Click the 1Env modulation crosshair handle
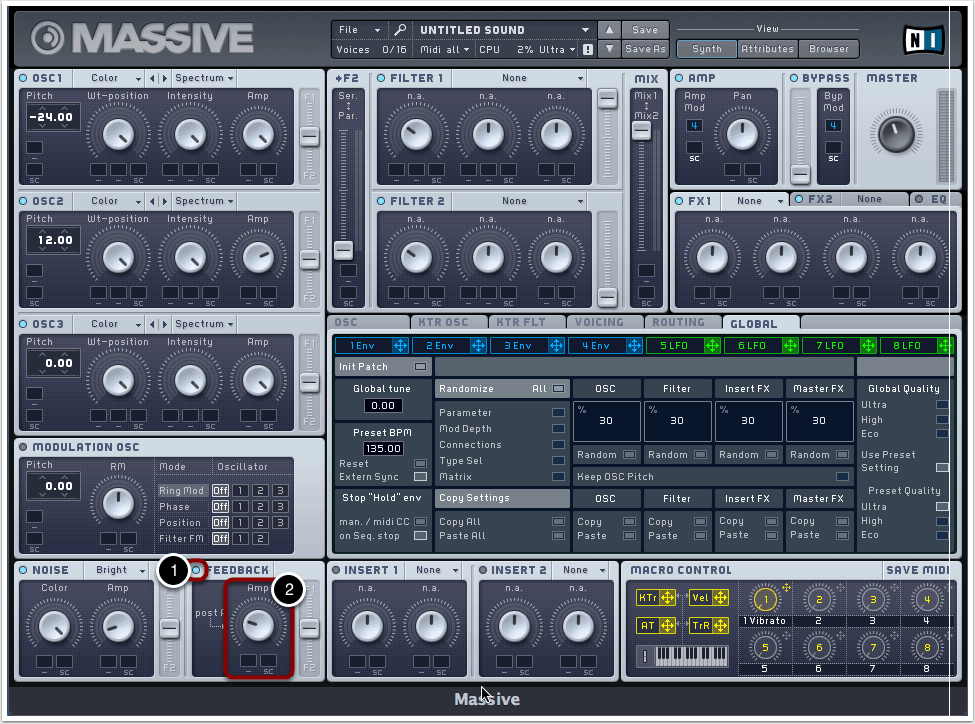Viewport: 975px width, 724px height. tap(401, 346)
